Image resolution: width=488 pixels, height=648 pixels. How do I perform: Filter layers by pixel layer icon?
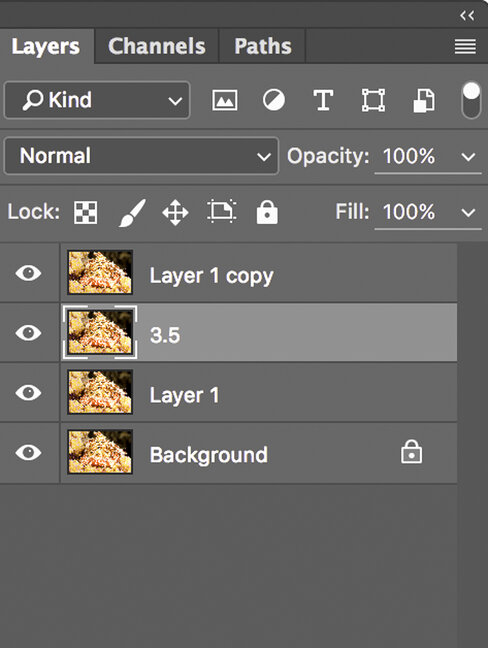(x=225, y=100)
